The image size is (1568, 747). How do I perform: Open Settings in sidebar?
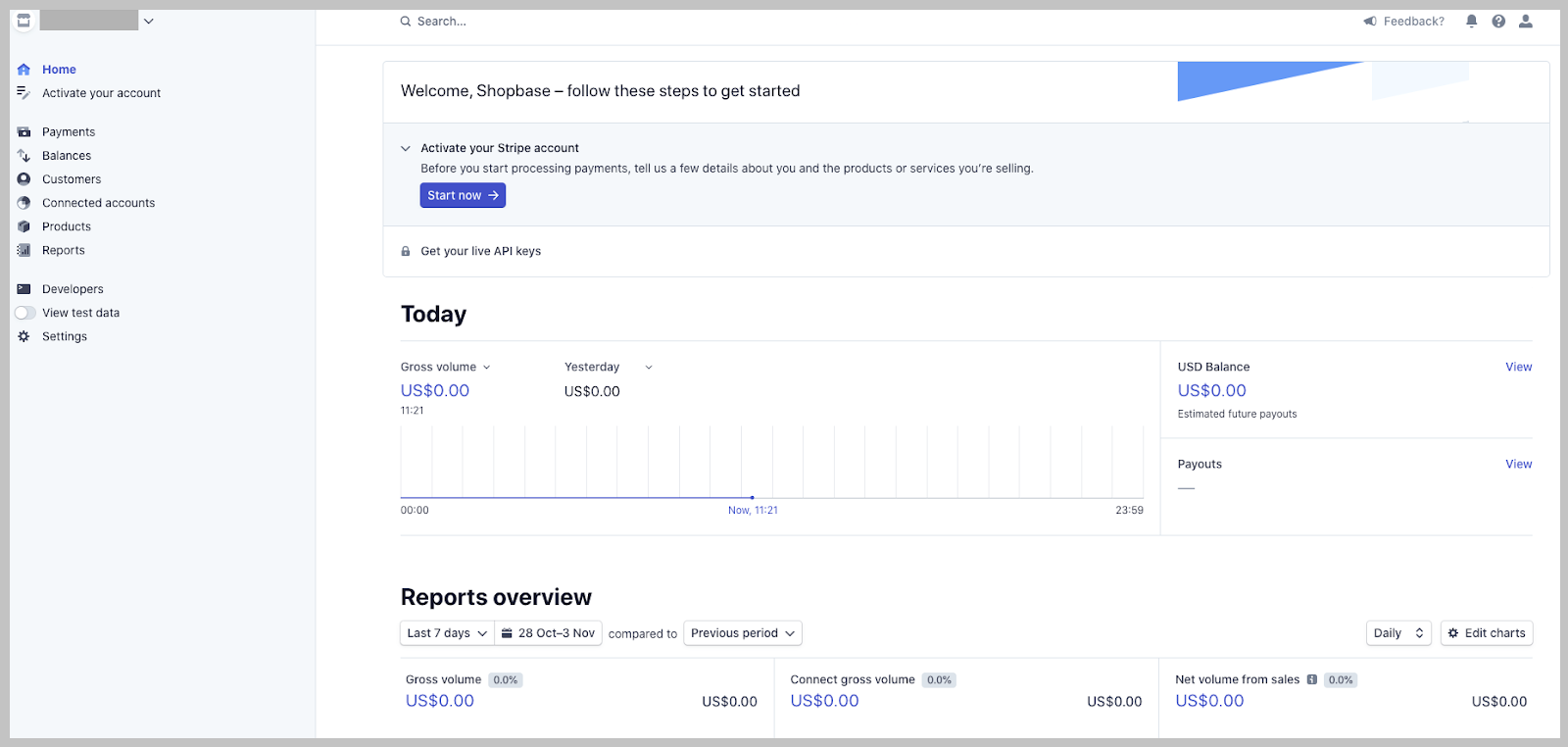(65, 336)
